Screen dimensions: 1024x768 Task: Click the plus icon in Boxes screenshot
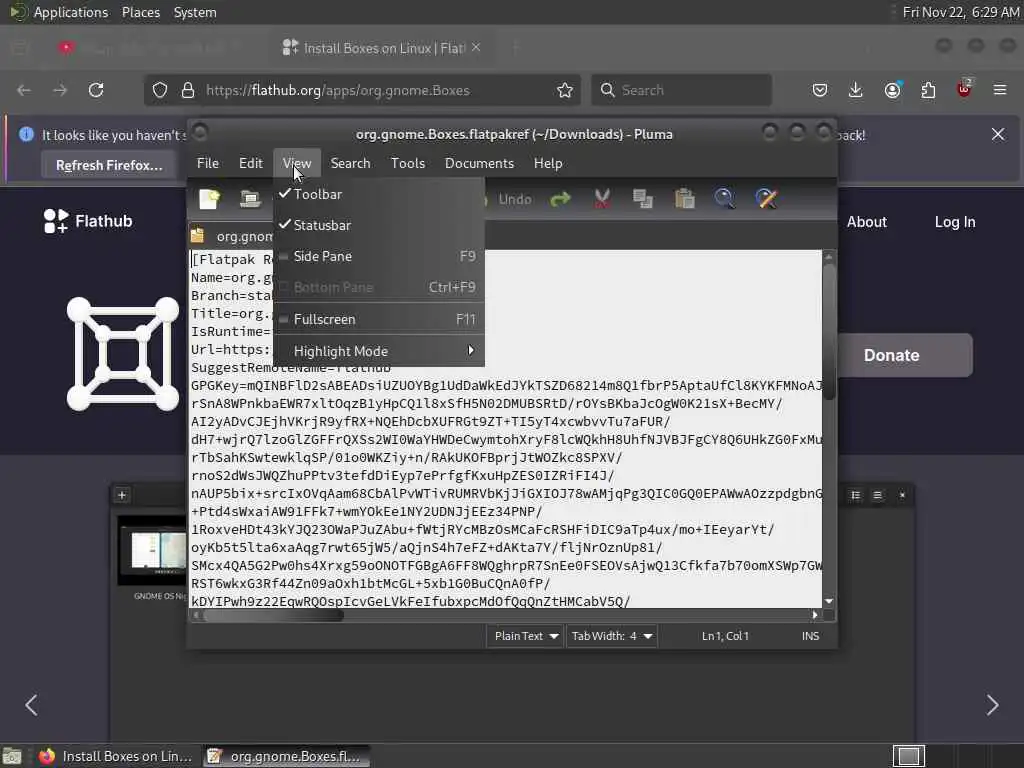122,495
